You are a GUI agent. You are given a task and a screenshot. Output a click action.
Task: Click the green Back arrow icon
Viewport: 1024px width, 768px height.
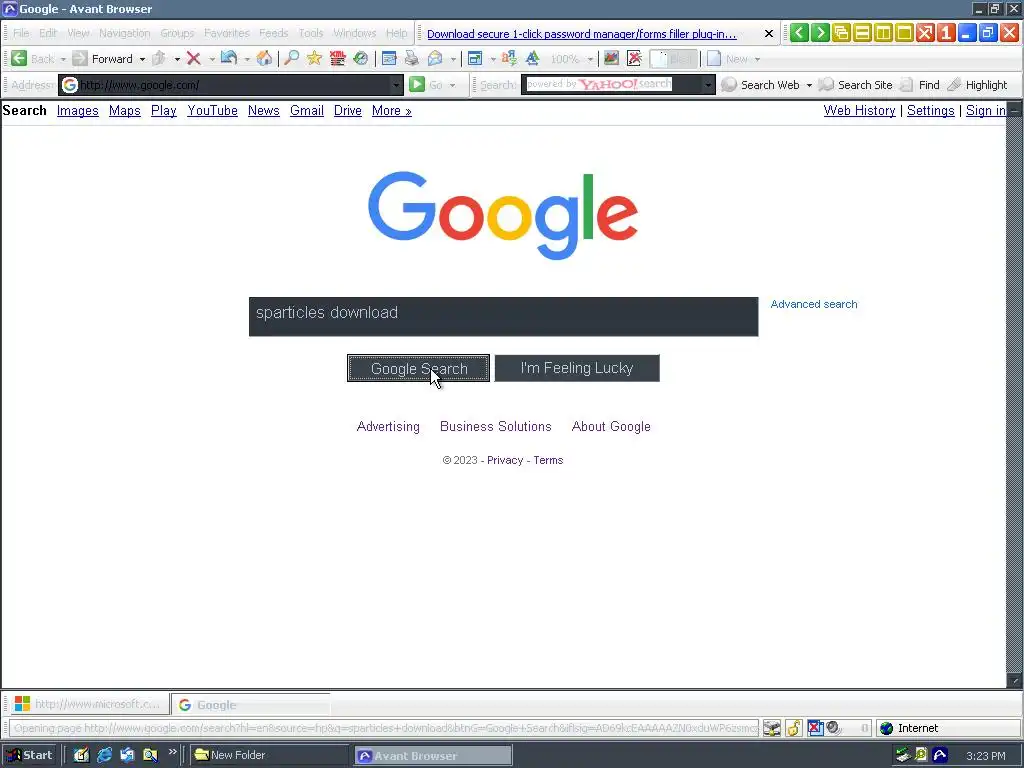(x=19, y=59)
